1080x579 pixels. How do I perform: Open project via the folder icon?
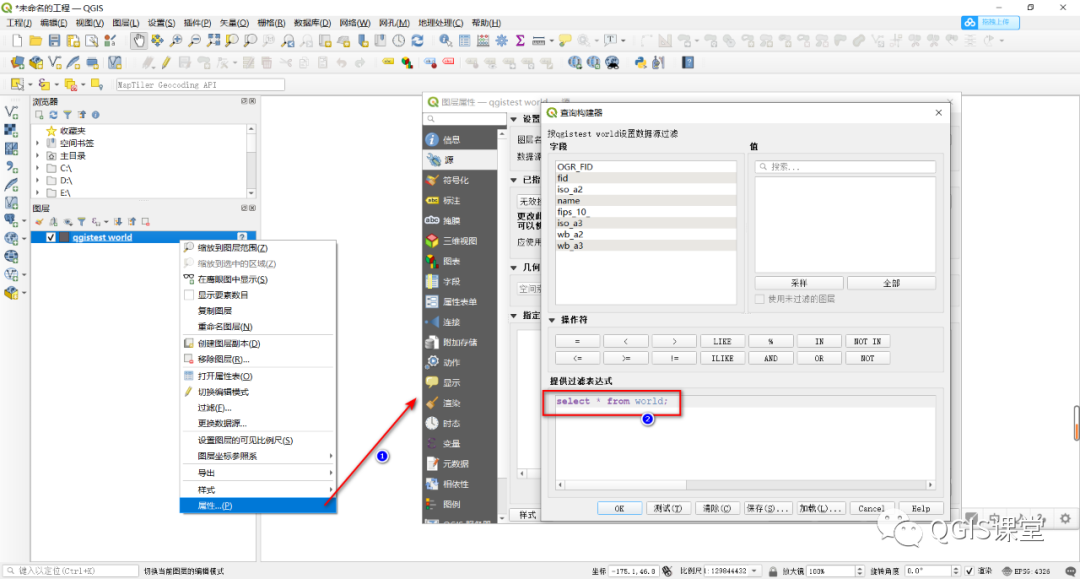tap(36, 41)
